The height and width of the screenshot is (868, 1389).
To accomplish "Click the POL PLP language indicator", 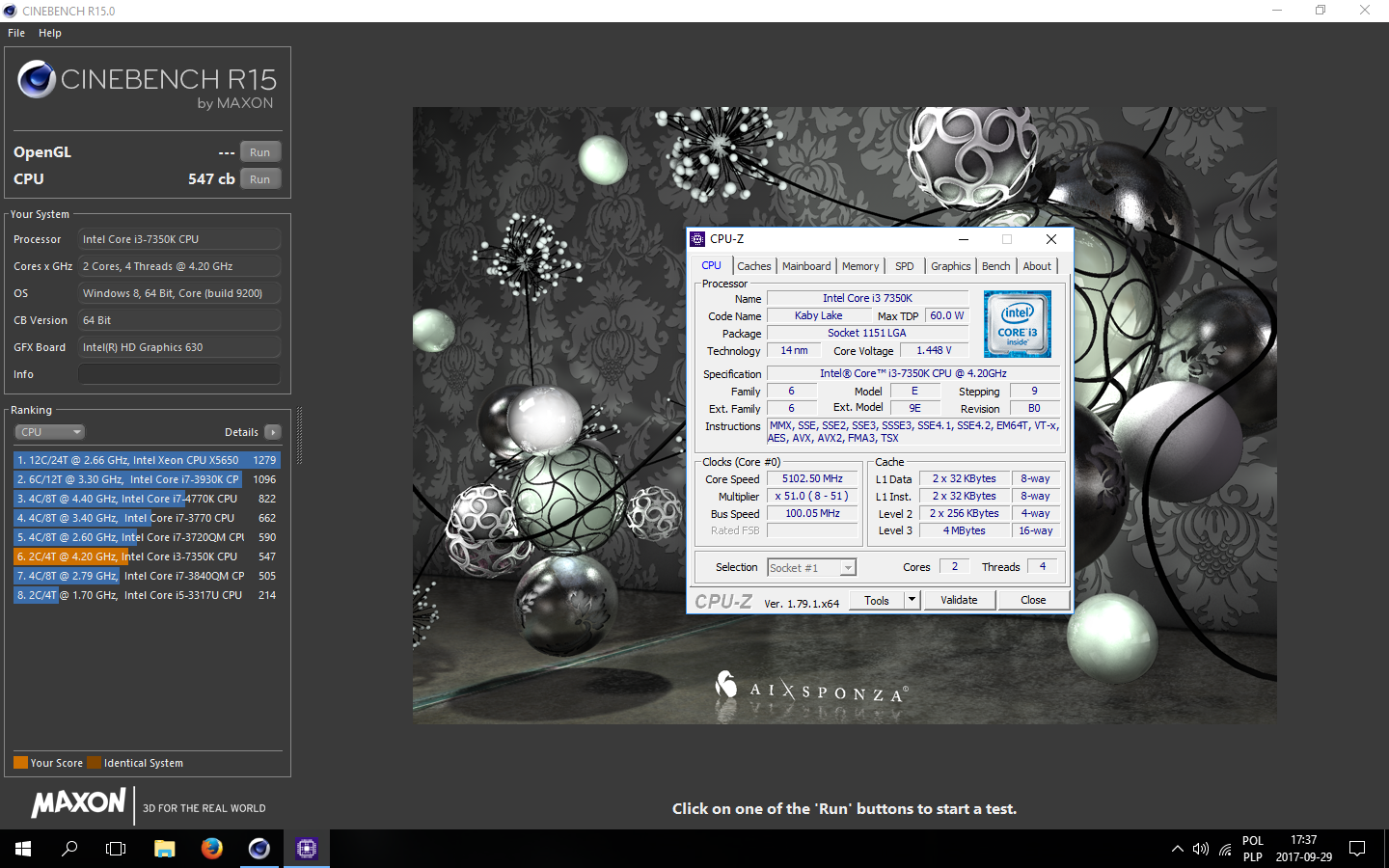I will click(1253, 849).
